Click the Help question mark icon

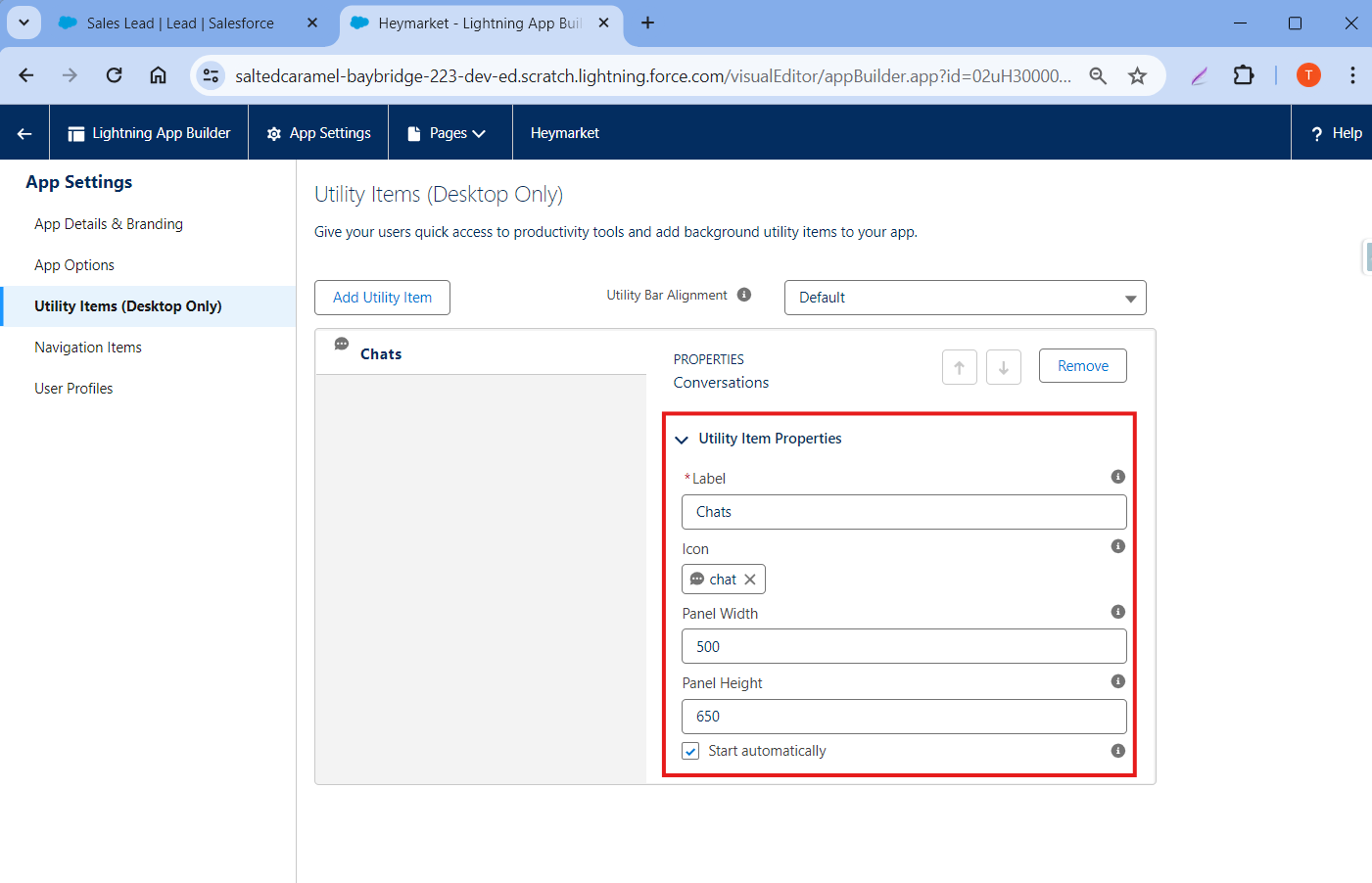tap(1317, 134)
